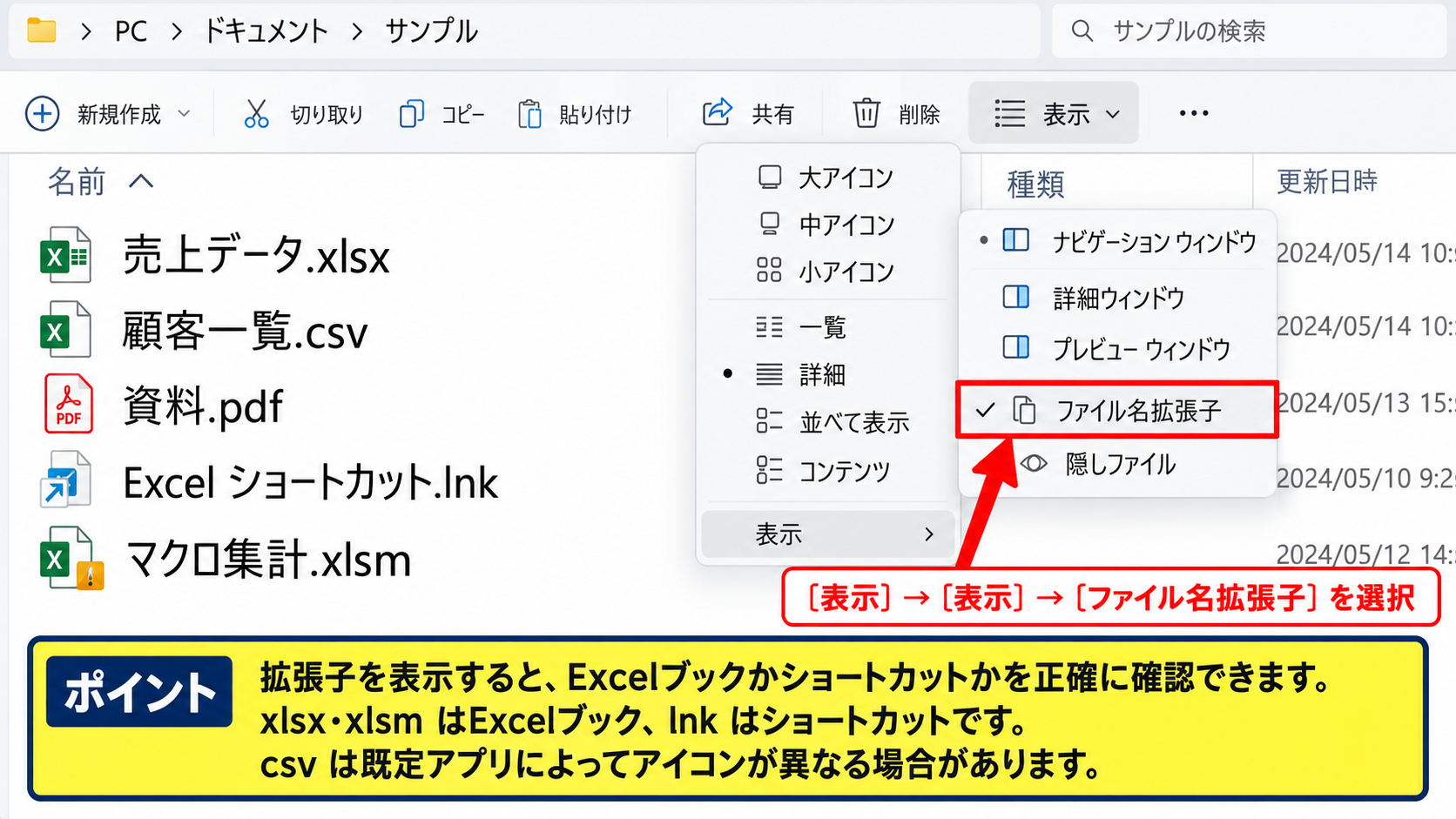Navigate to PC in breadcrumb
Screen dimensions: 1456x819
click(x=131, y=31)
